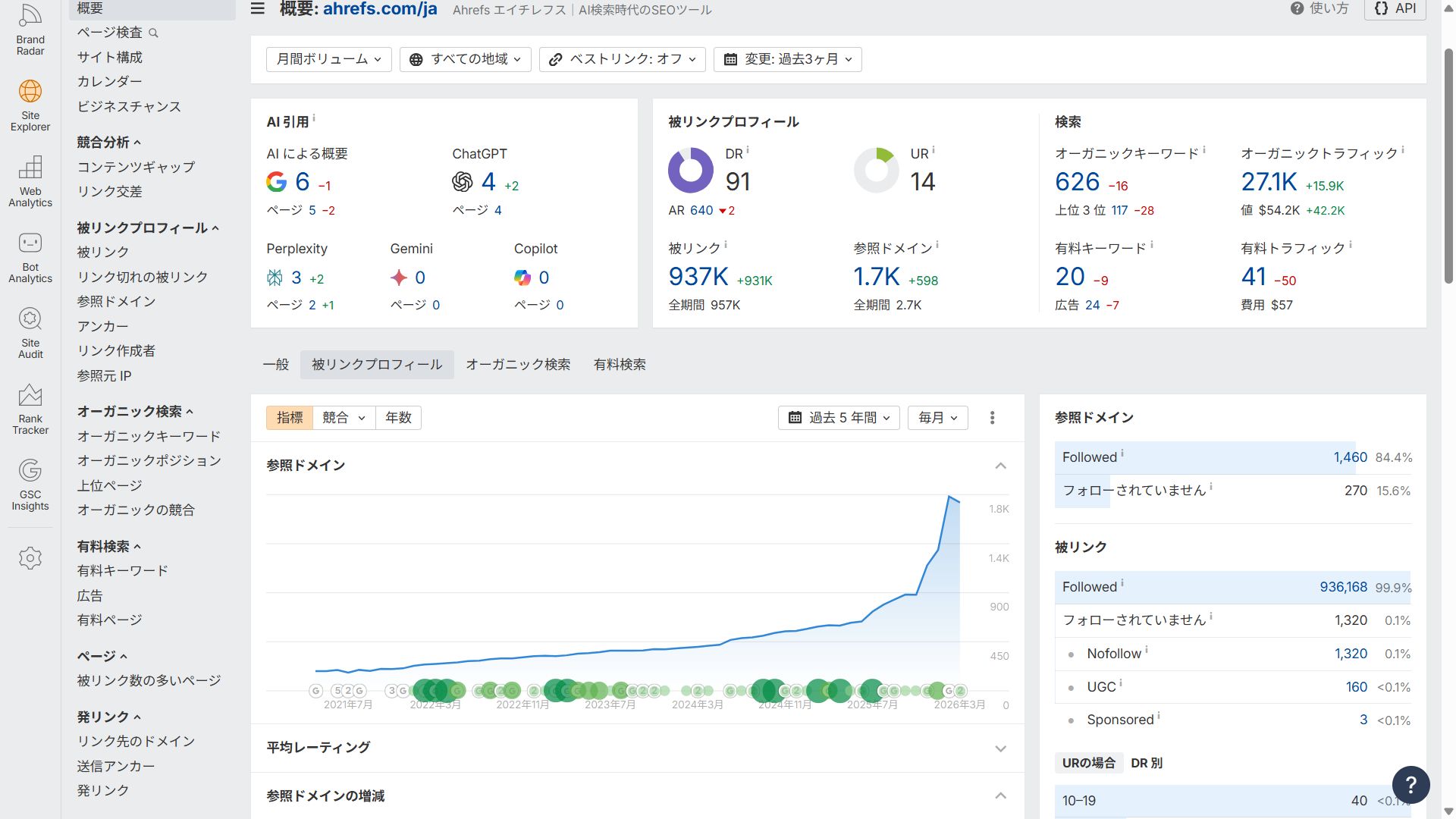Open Site Explorer from the left sidebar

(30, 102)
